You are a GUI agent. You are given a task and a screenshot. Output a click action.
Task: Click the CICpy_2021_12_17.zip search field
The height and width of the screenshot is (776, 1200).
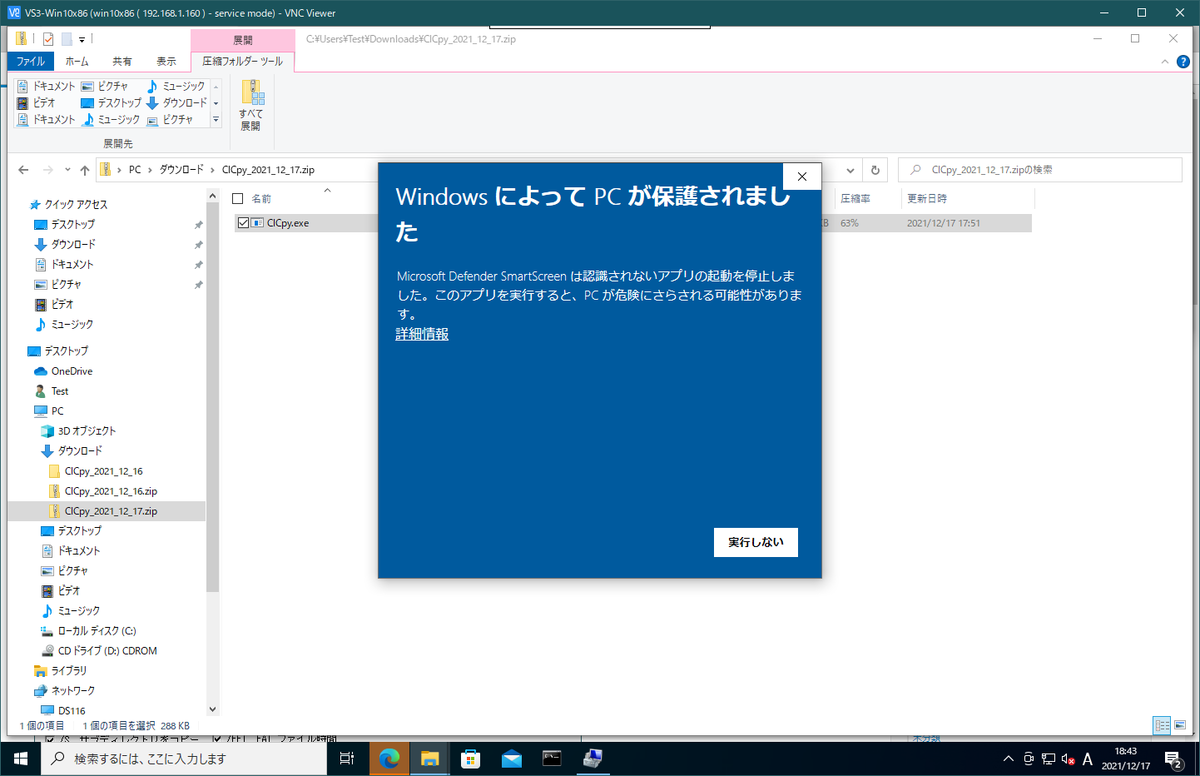(x=1040, y=170)
